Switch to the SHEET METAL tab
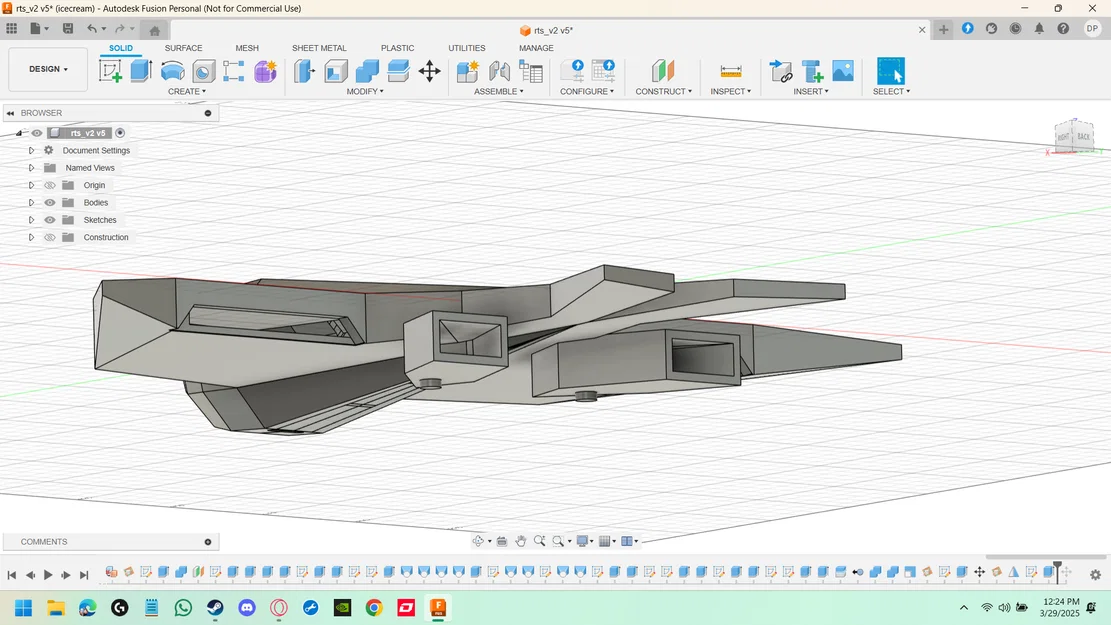 (x=319, y=48)
